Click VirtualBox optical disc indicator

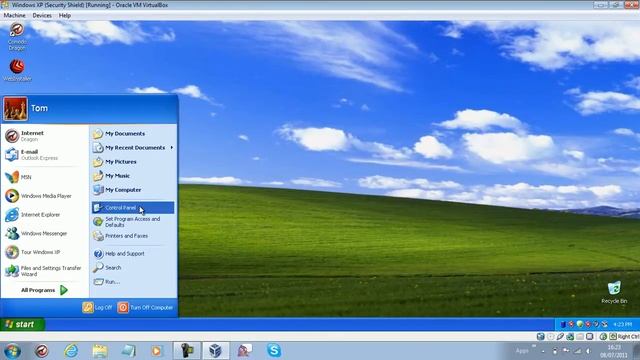tap(551, 337)
